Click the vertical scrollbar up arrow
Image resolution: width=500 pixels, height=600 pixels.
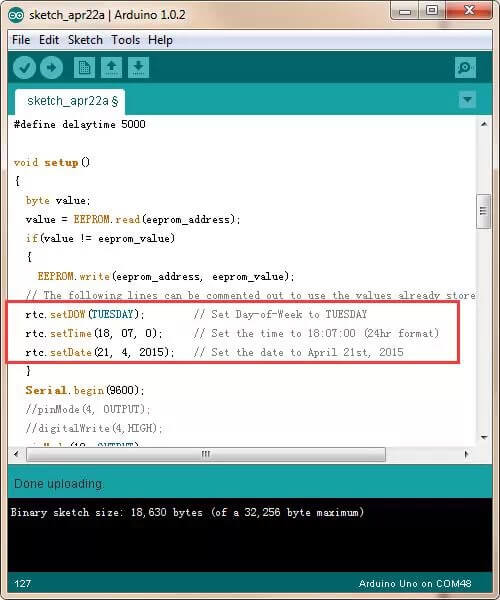tap(484, 124)
